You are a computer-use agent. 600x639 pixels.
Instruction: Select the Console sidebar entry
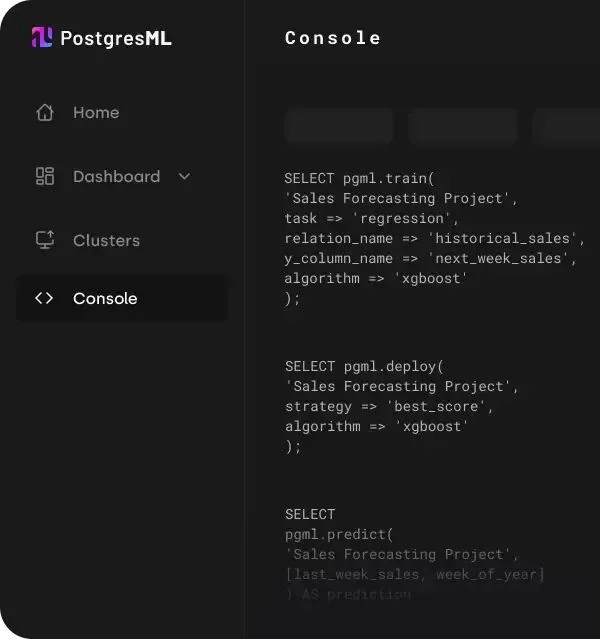(121, 298)
